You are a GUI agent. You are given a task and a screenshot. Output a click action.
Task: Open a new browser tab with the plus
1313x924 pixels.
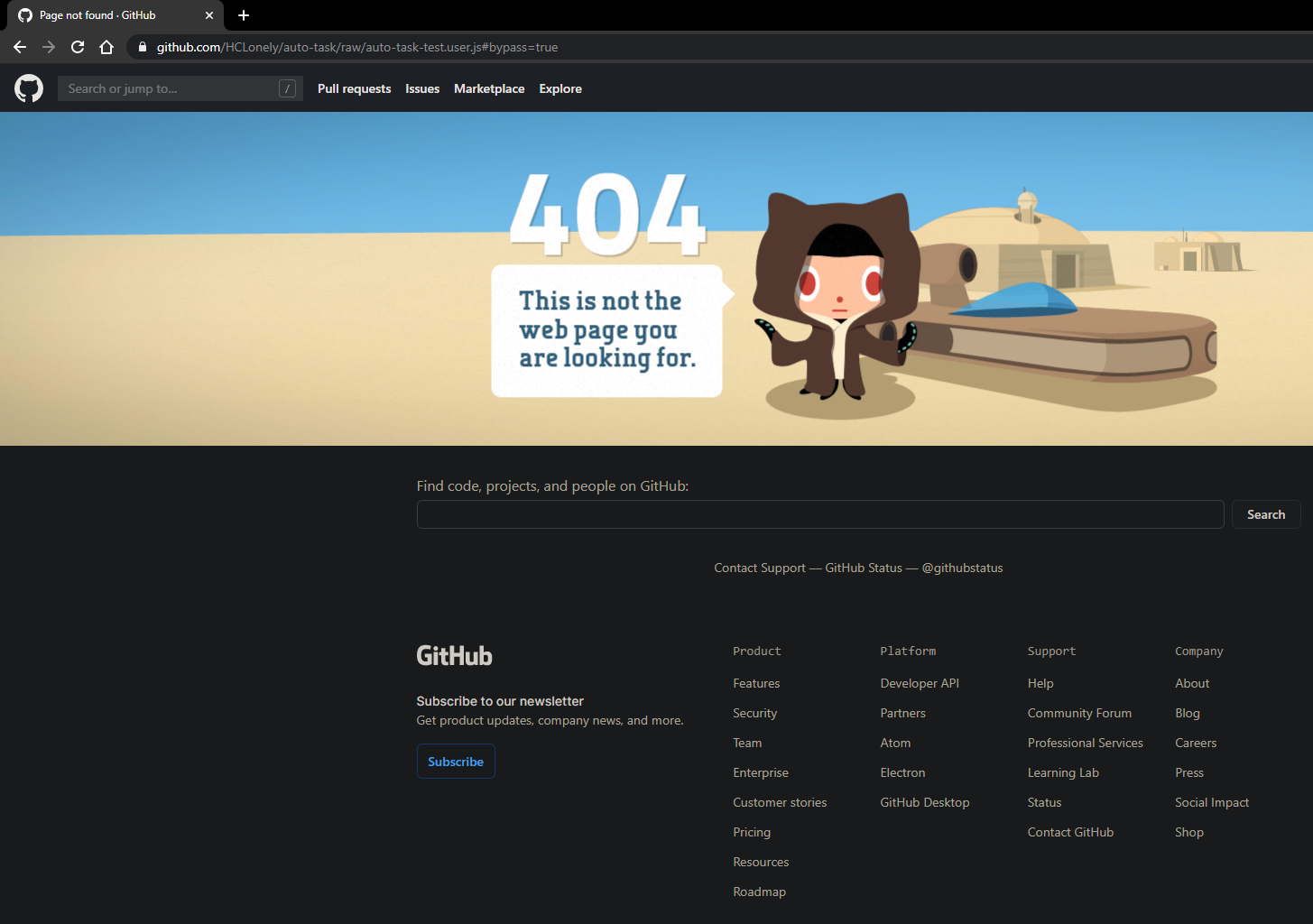[x=243, y=15]
